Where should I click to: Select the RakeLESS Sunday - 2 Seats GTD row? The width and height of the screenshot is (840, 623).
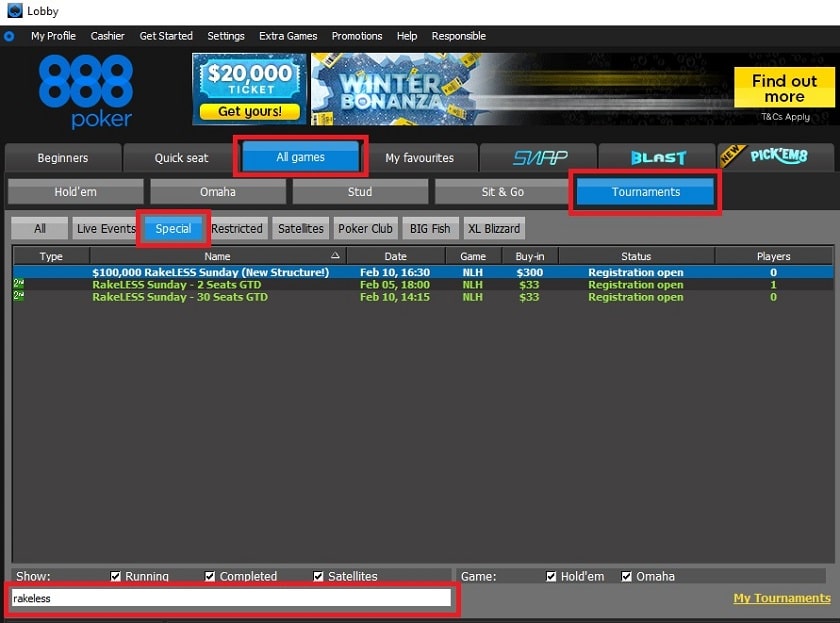tap(423, 284)
